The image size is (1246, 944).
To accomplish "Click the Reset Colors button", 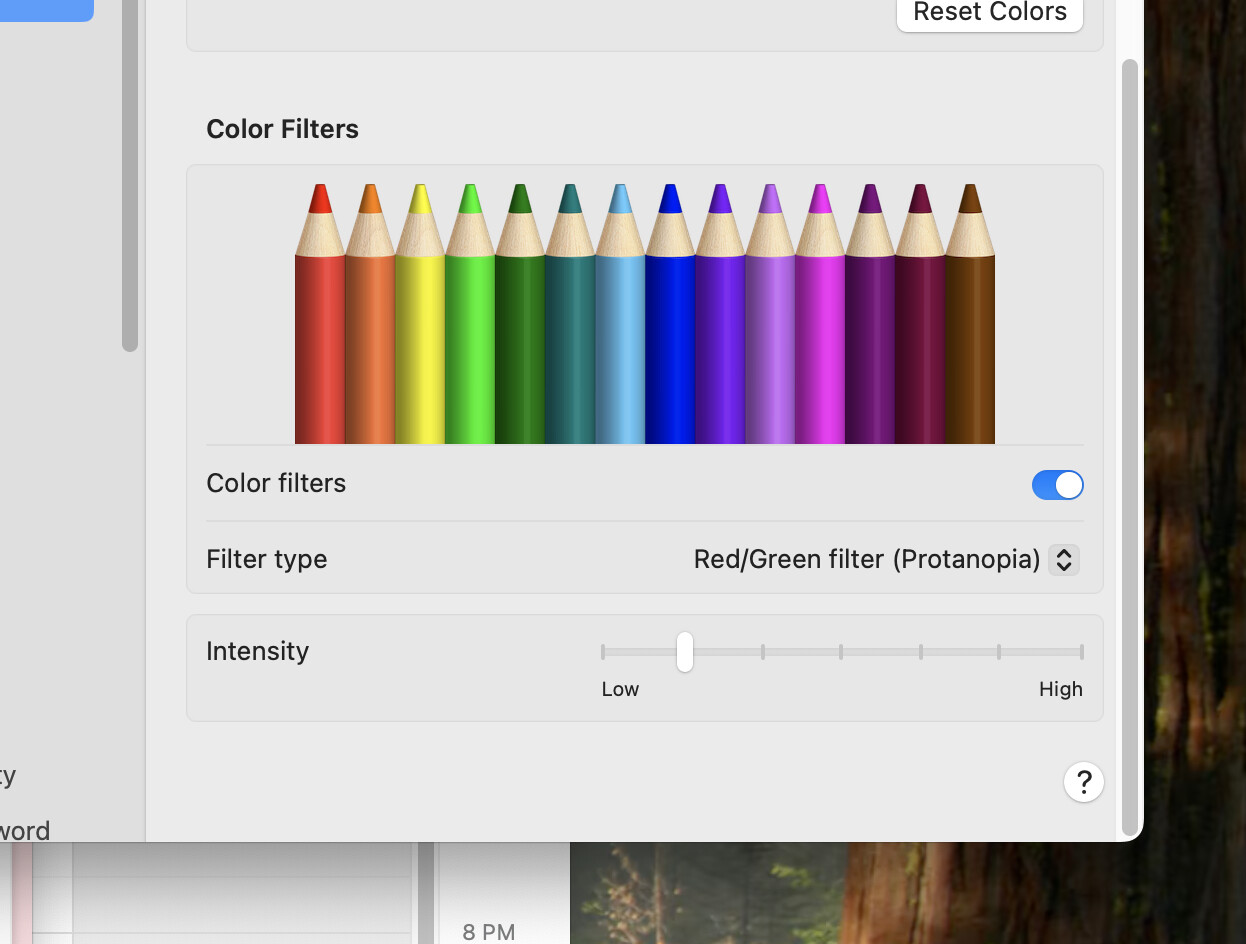I will pos(989,13).
